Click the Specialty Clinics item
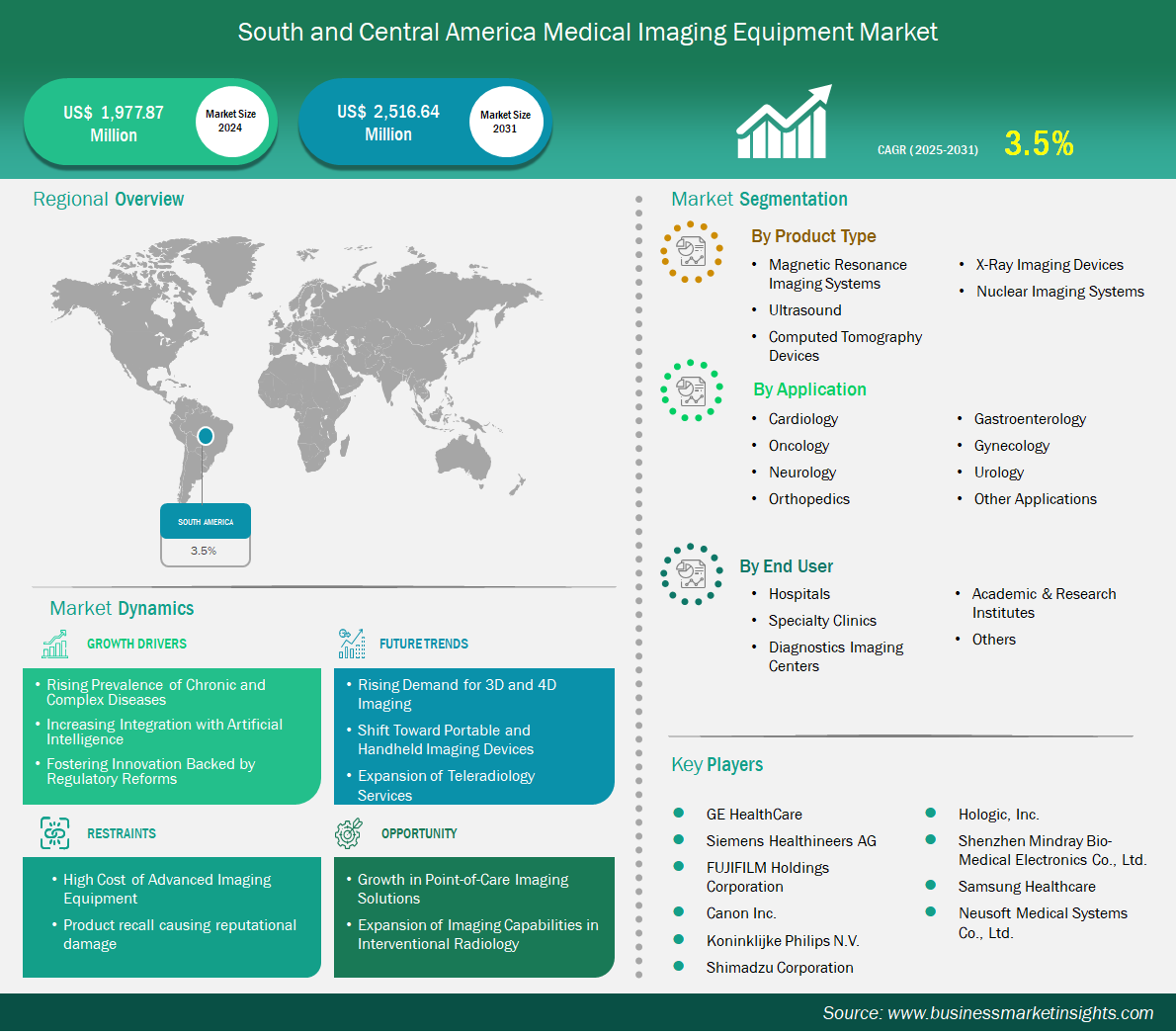The height and width of the screenshot is (1035, 1176). pyautogui.click(x=822, y=620)
